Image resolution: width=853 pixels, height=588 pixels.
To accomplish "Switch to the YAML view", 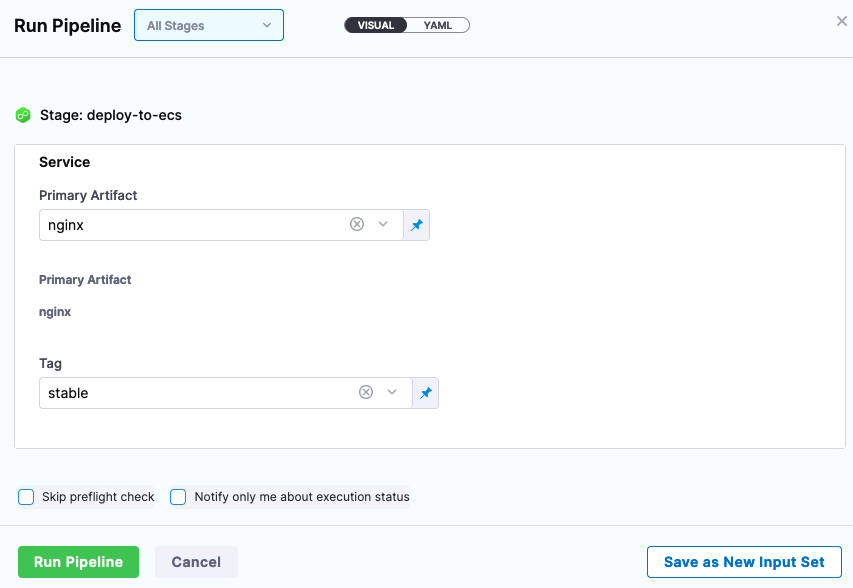I will pos(437,25).
